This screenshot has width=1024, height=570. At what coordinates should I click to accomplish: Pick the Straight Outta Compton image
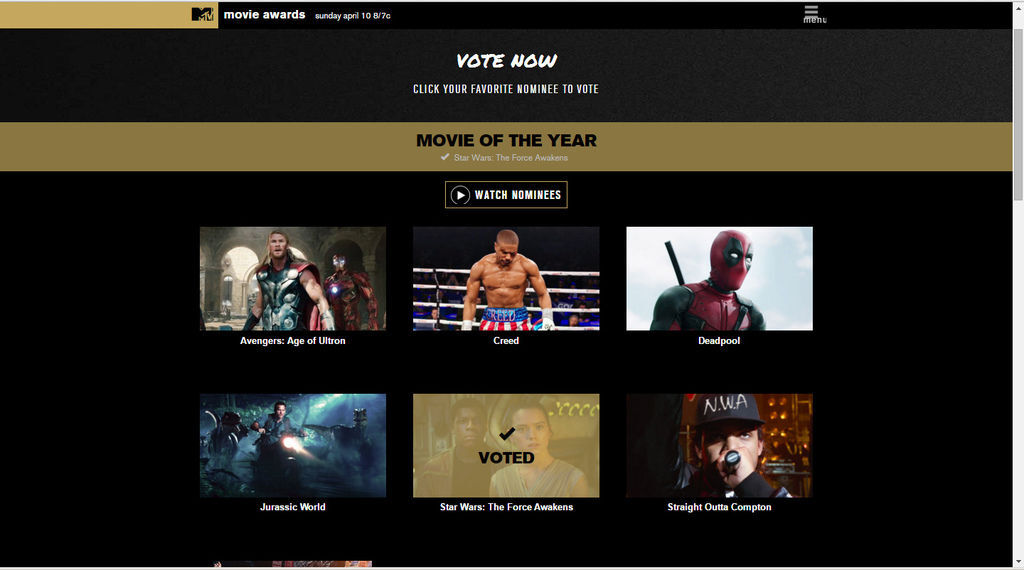(x=719, y=445)
